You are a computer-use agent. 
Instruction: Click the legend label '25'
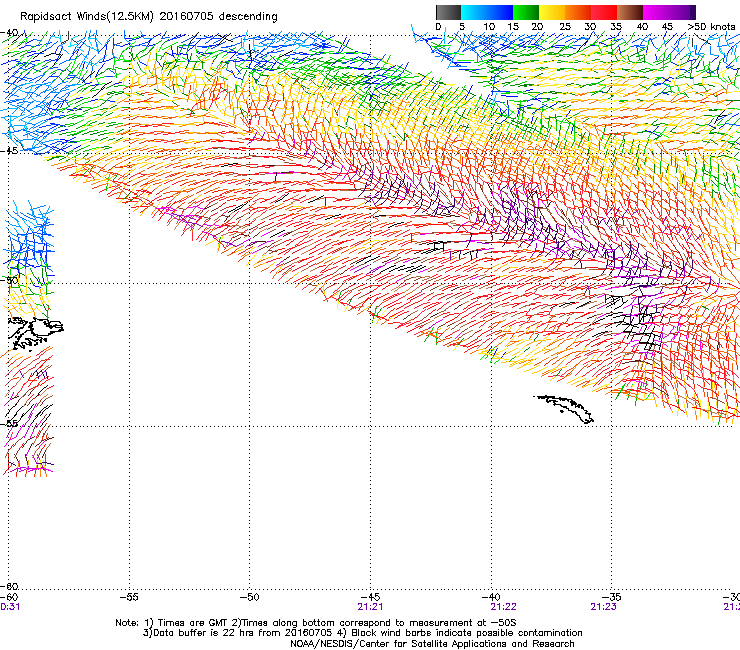point(565,26)
